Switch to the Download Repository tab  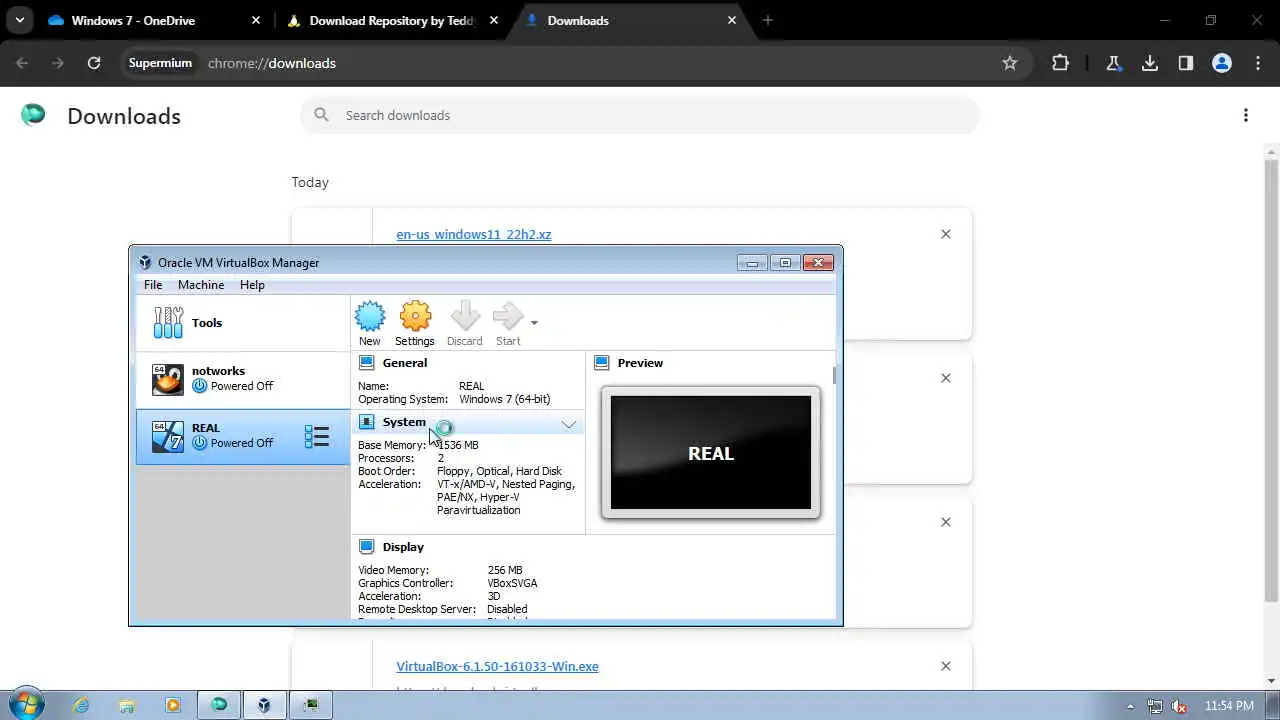(392, 20)
